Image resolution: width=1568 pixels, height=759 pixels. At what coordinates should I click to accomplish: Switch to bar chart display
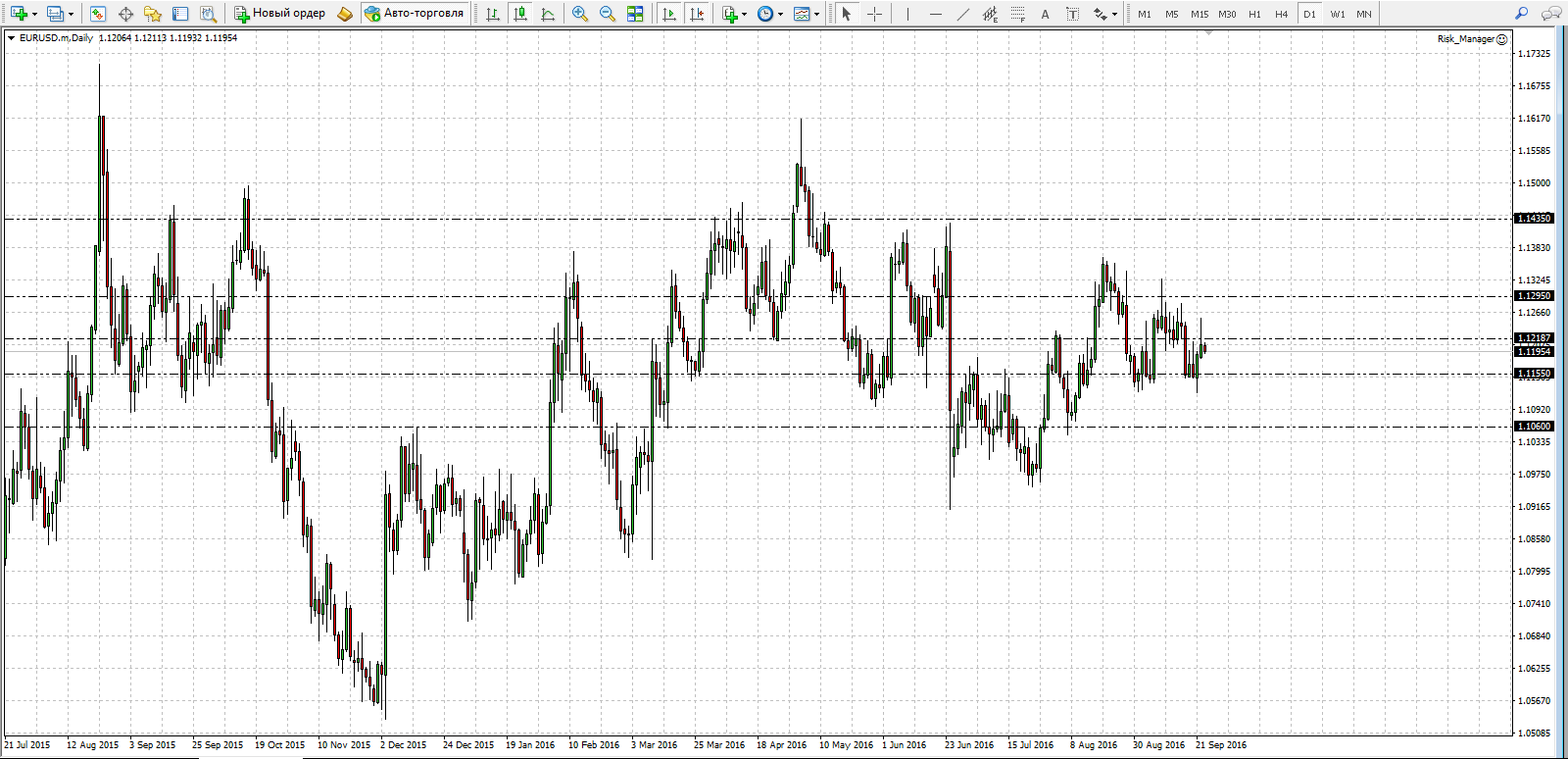[493, 14]
